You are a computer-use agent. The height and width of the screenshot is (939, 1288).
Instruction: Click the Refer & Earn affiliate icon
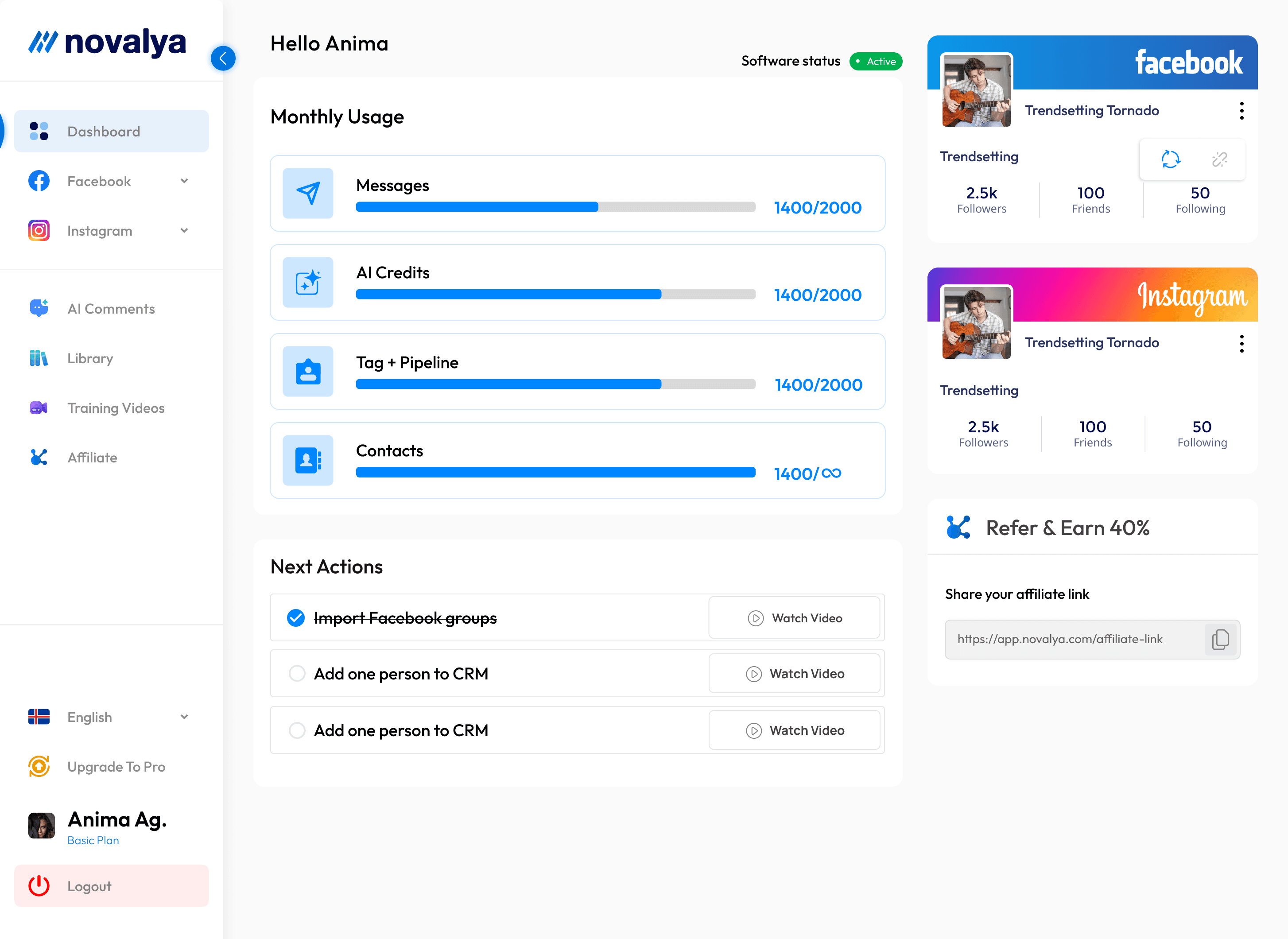pos(958,528)
